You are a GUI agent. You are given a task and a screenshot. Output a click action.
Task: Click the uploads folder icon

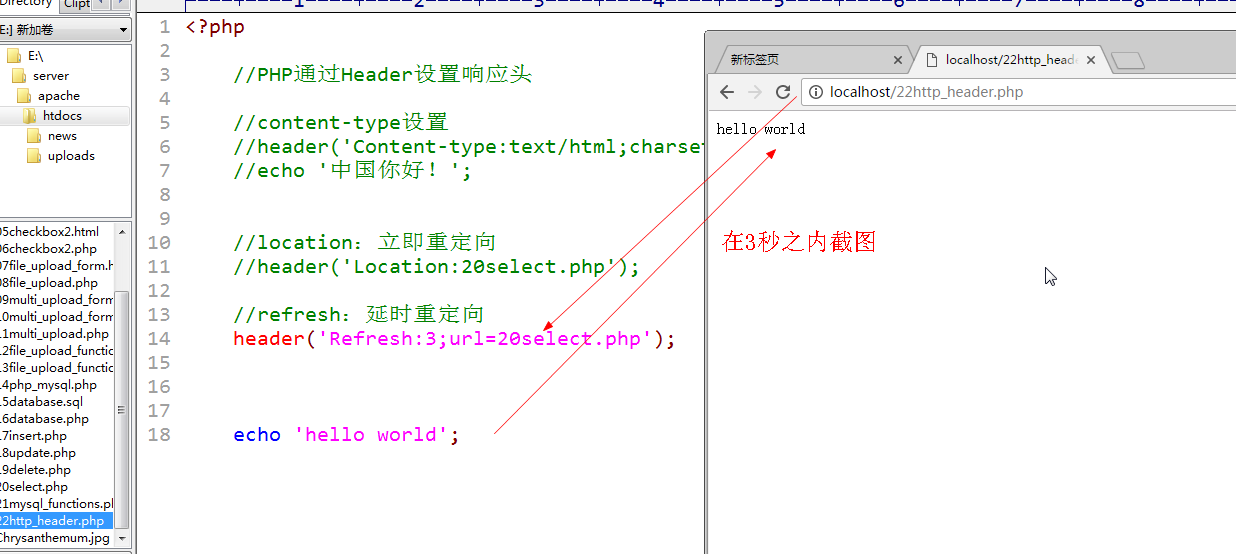coord(34,155)
